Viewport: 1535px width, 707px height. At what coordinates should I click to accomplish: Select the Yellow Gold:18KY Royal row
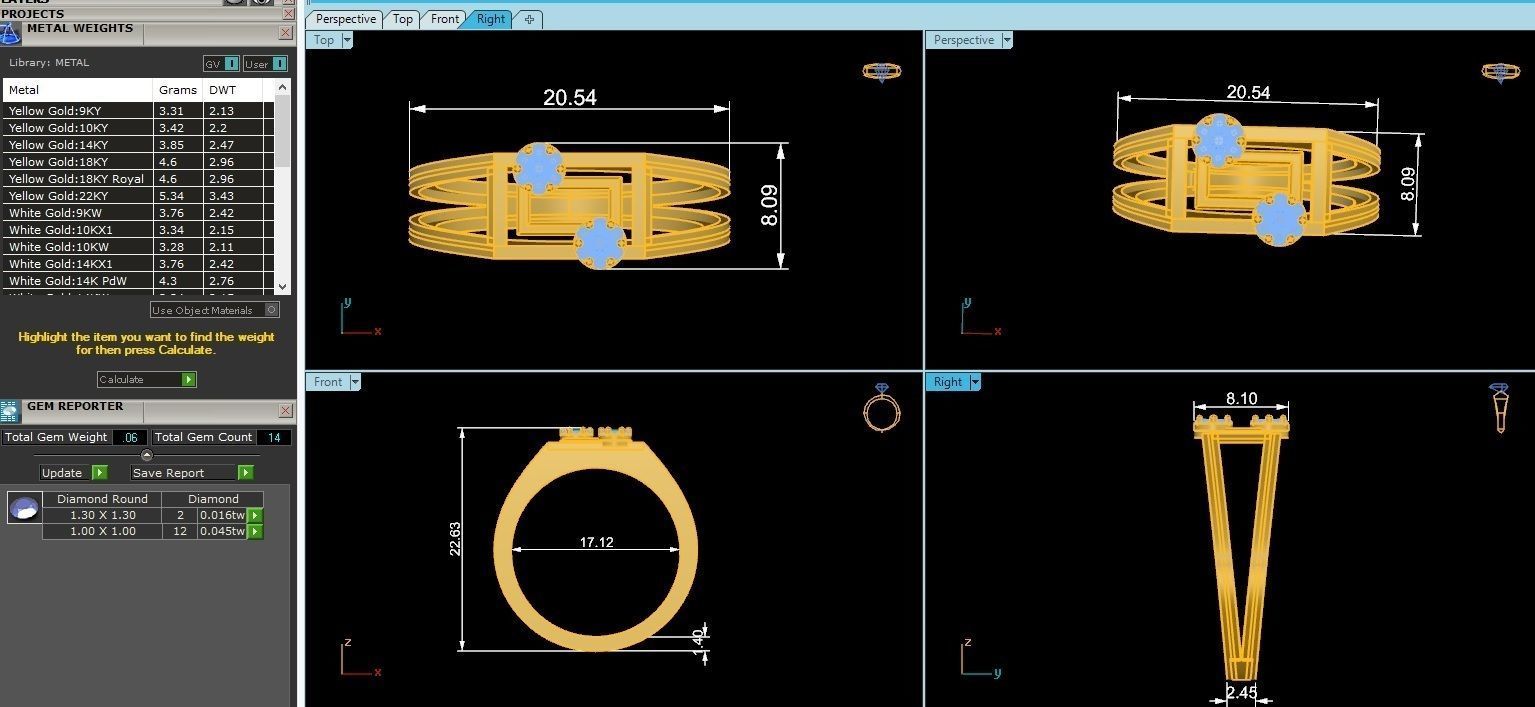139,179
